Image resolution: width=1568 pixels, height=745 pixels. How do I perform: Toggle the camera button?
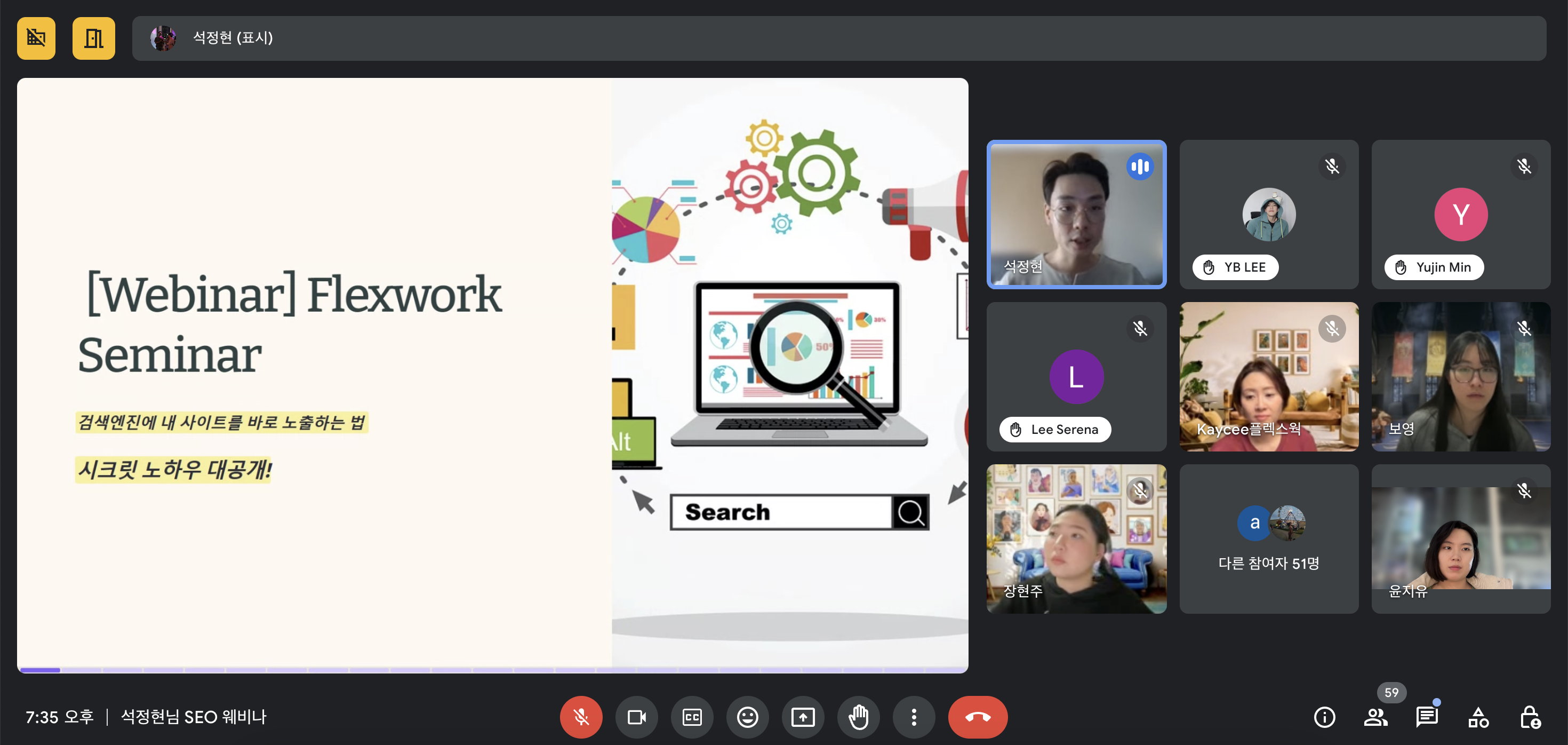(636, 717)
